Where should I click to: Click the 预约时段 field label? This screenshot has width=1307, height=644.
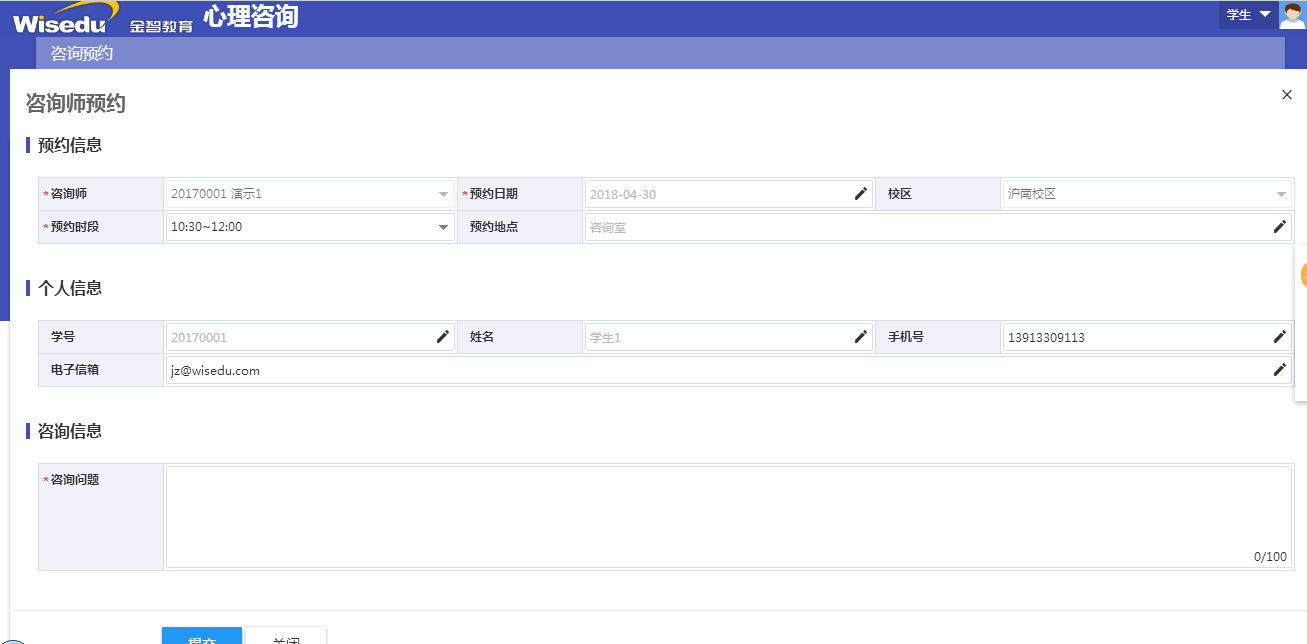[75, 227]
